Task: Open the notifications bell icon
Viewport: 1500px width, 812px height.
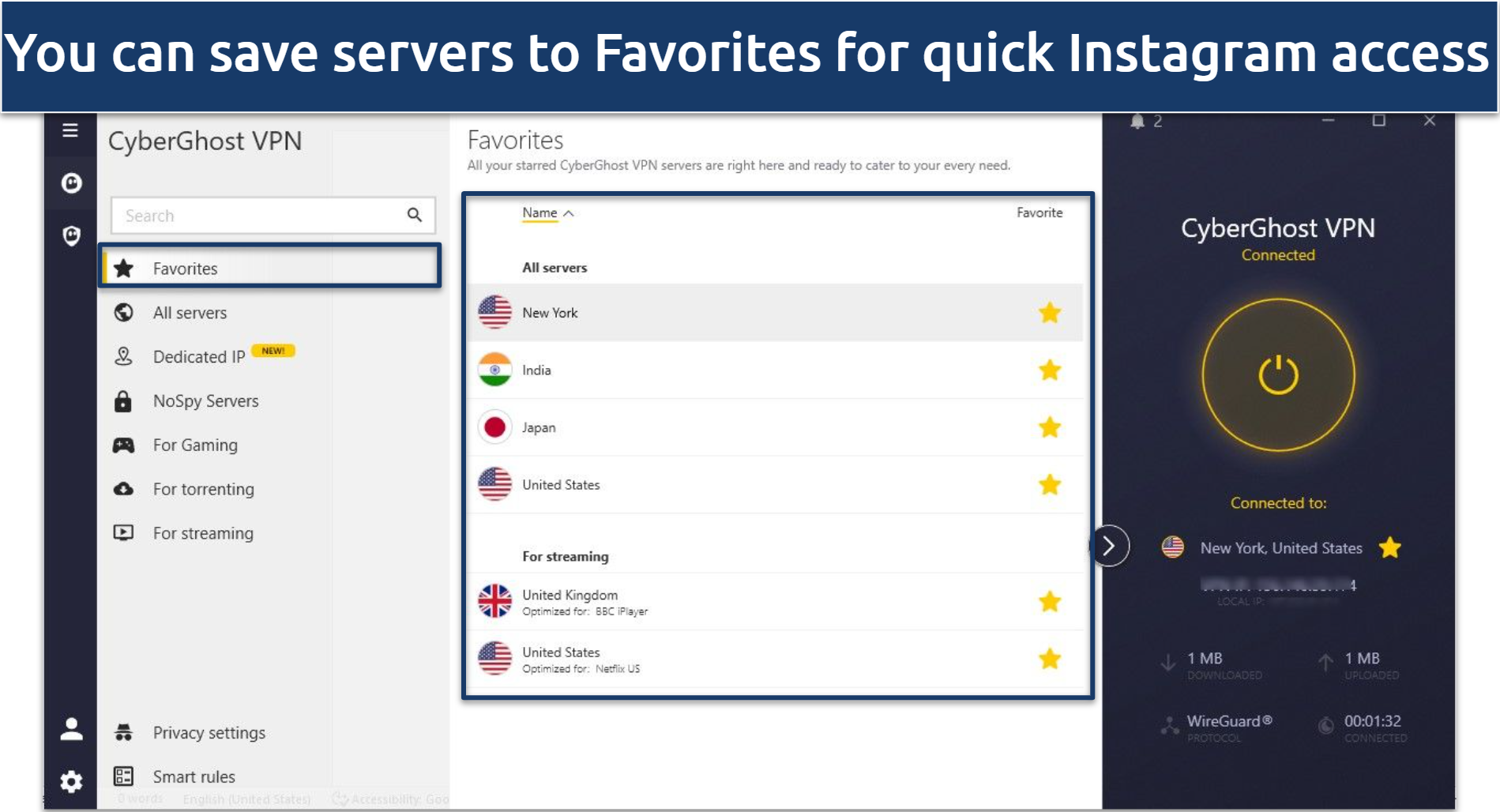Action: point(1137,121)
